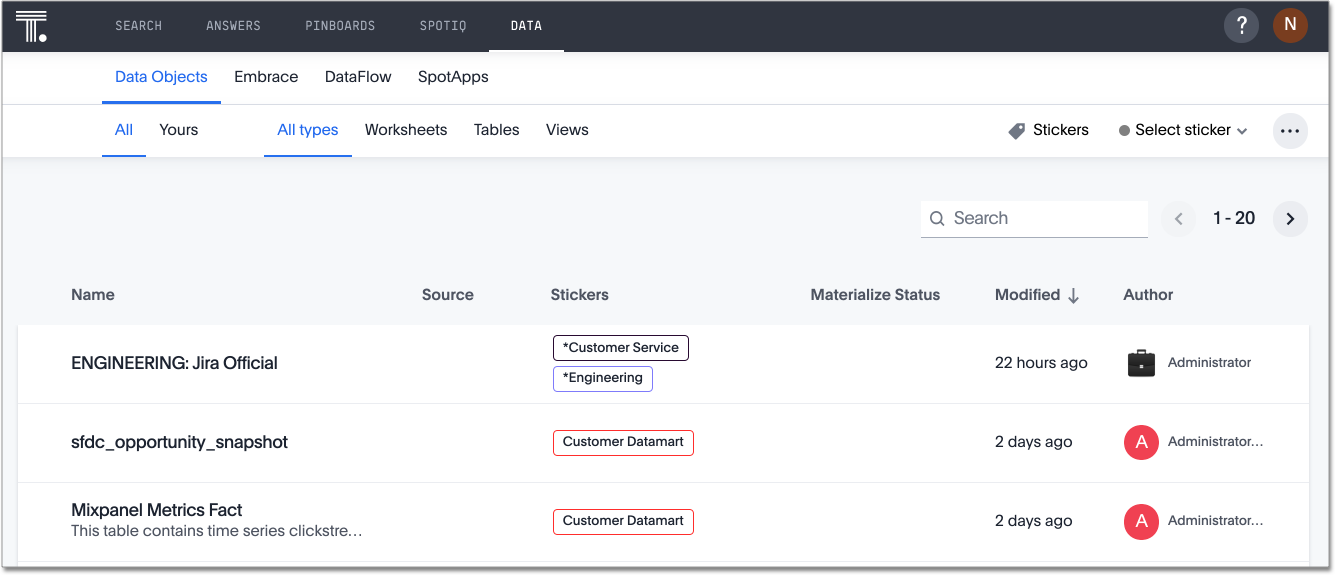Open sfdc_opportunity_snapshot data object
This screenshot has height=575, width=1335.
tap(179, 442)
